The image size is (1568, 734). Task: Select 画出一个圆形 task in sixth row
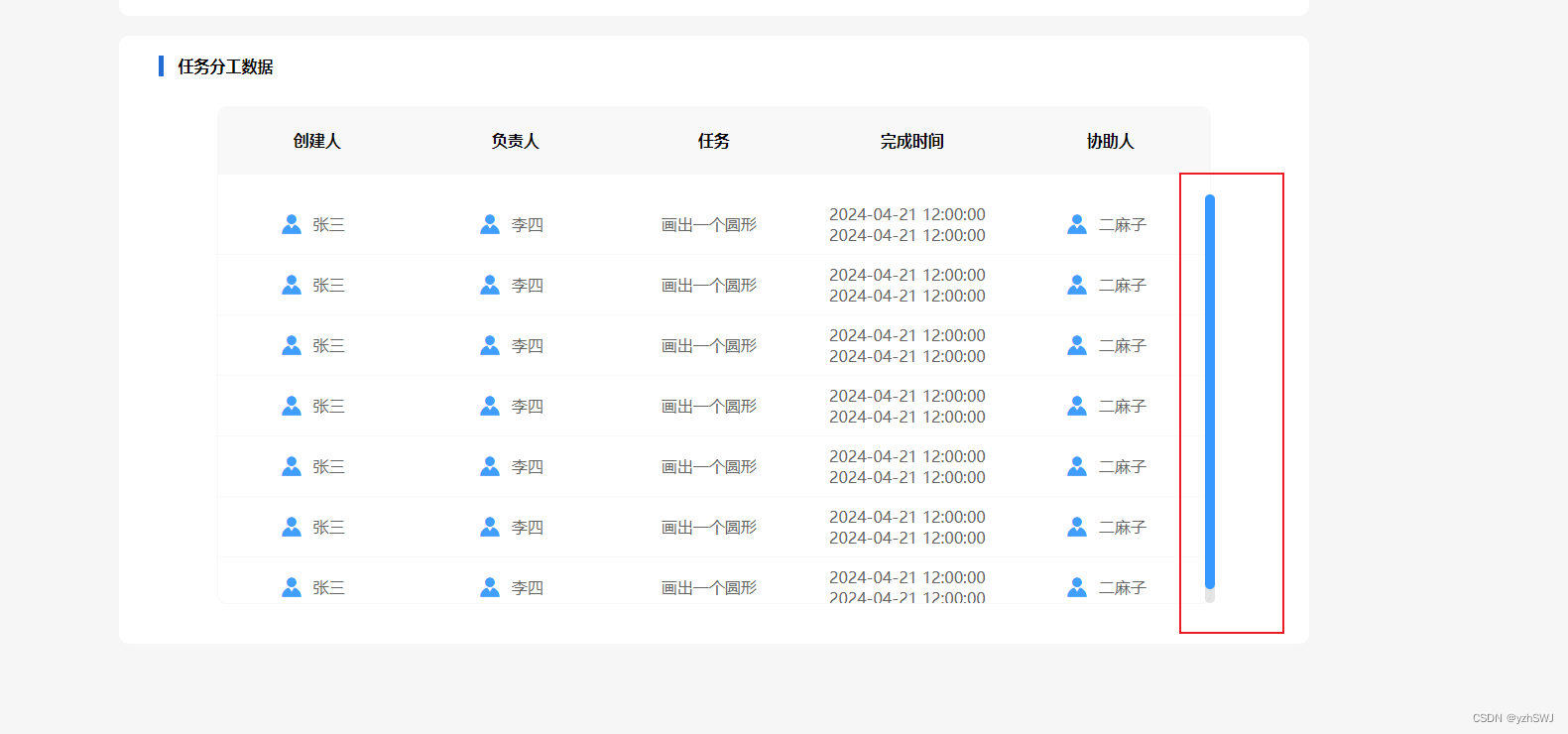tap(709, 528)
